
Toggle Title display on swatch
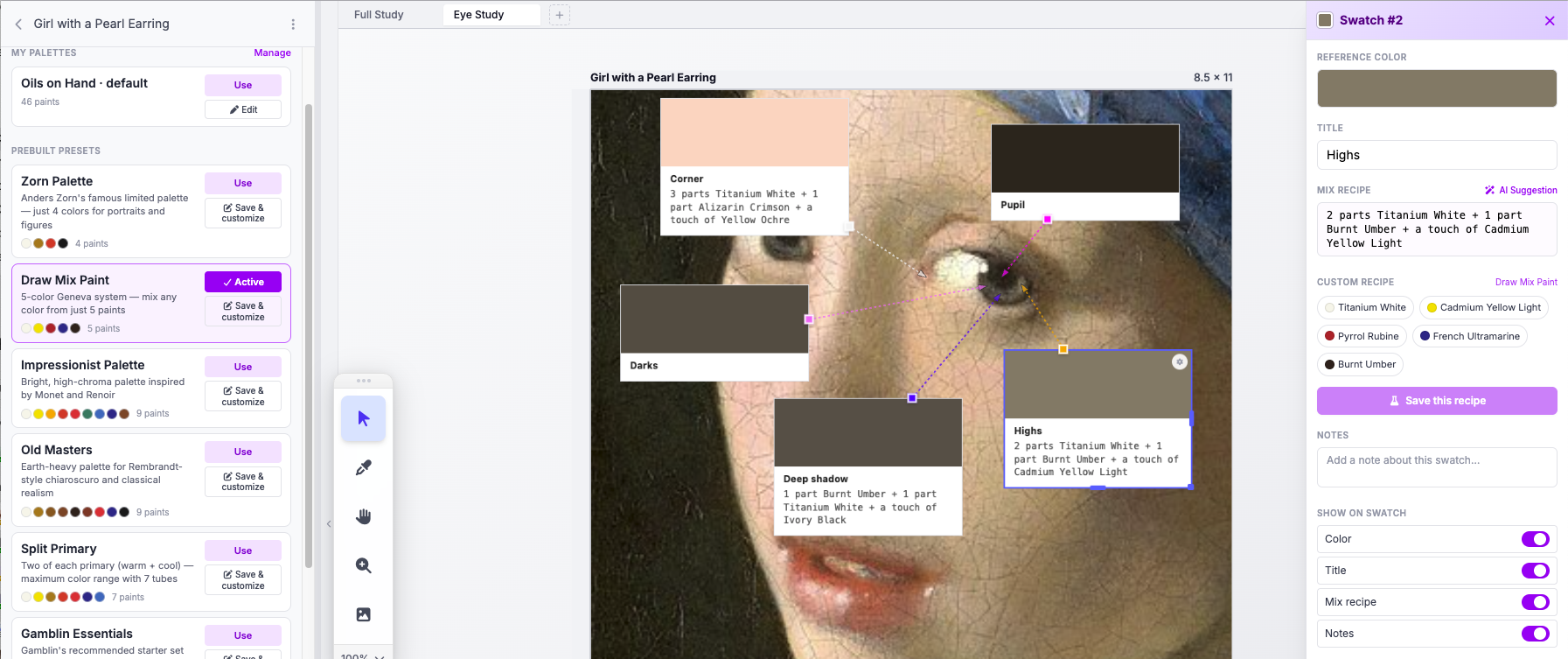point(1535,571)
